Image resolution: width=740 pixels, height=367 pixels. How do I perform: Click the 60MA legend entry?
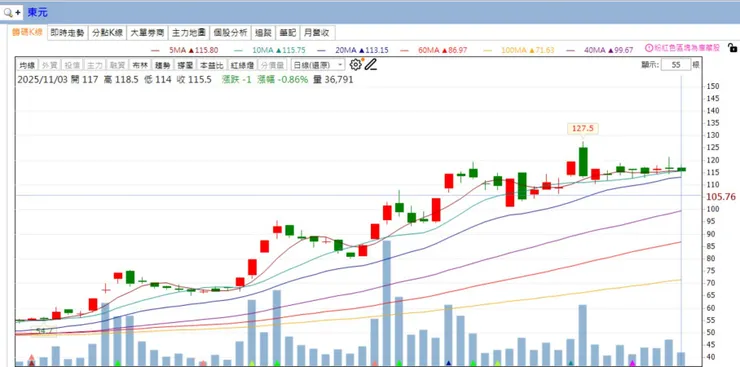coord(434,50)
